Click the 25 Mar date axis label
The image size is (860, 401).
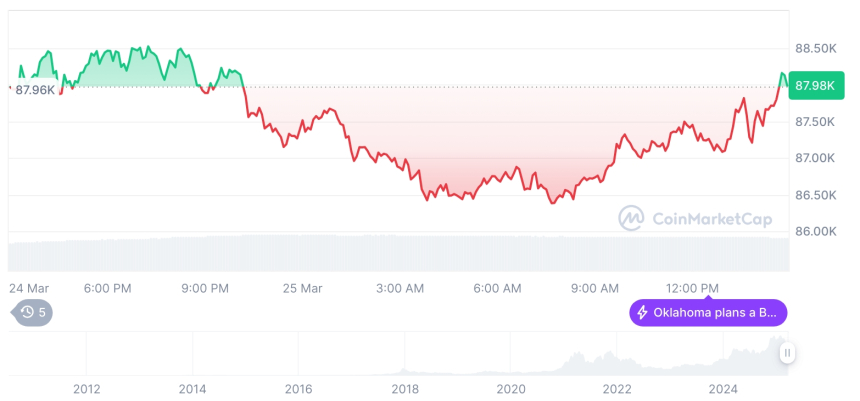(x=303, y=288)
